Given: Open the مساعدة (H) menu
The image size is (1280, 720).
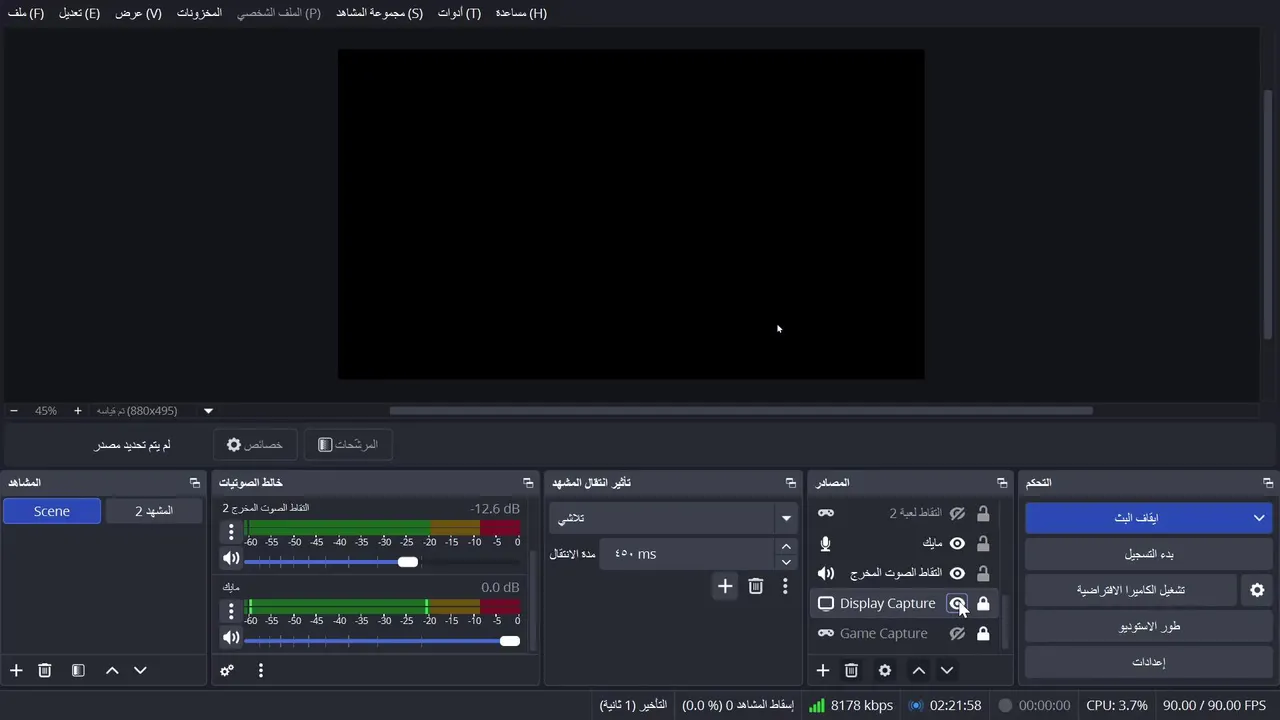Looking at the screenshot, I should tap(521, 13).
